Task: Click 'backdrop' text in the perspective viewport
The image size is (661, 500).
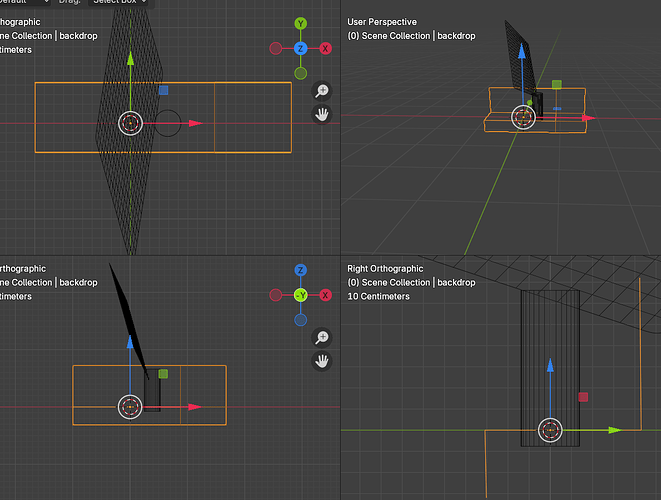Action: (456, 36)
